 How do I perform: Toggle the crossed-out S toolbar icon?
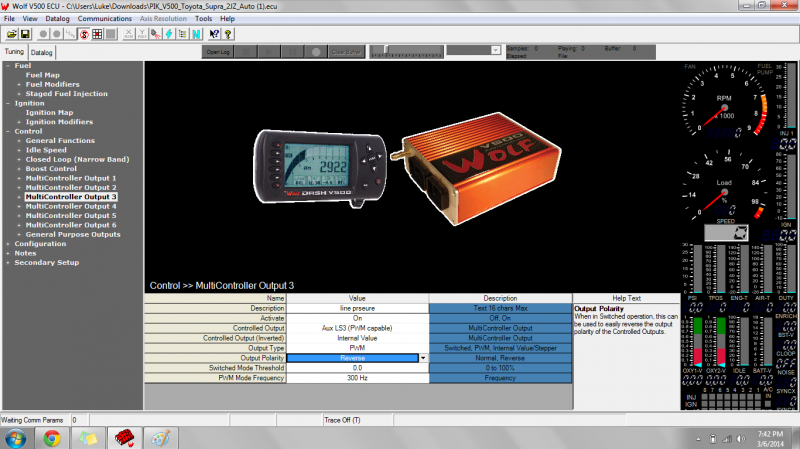[x=84, y=34]
